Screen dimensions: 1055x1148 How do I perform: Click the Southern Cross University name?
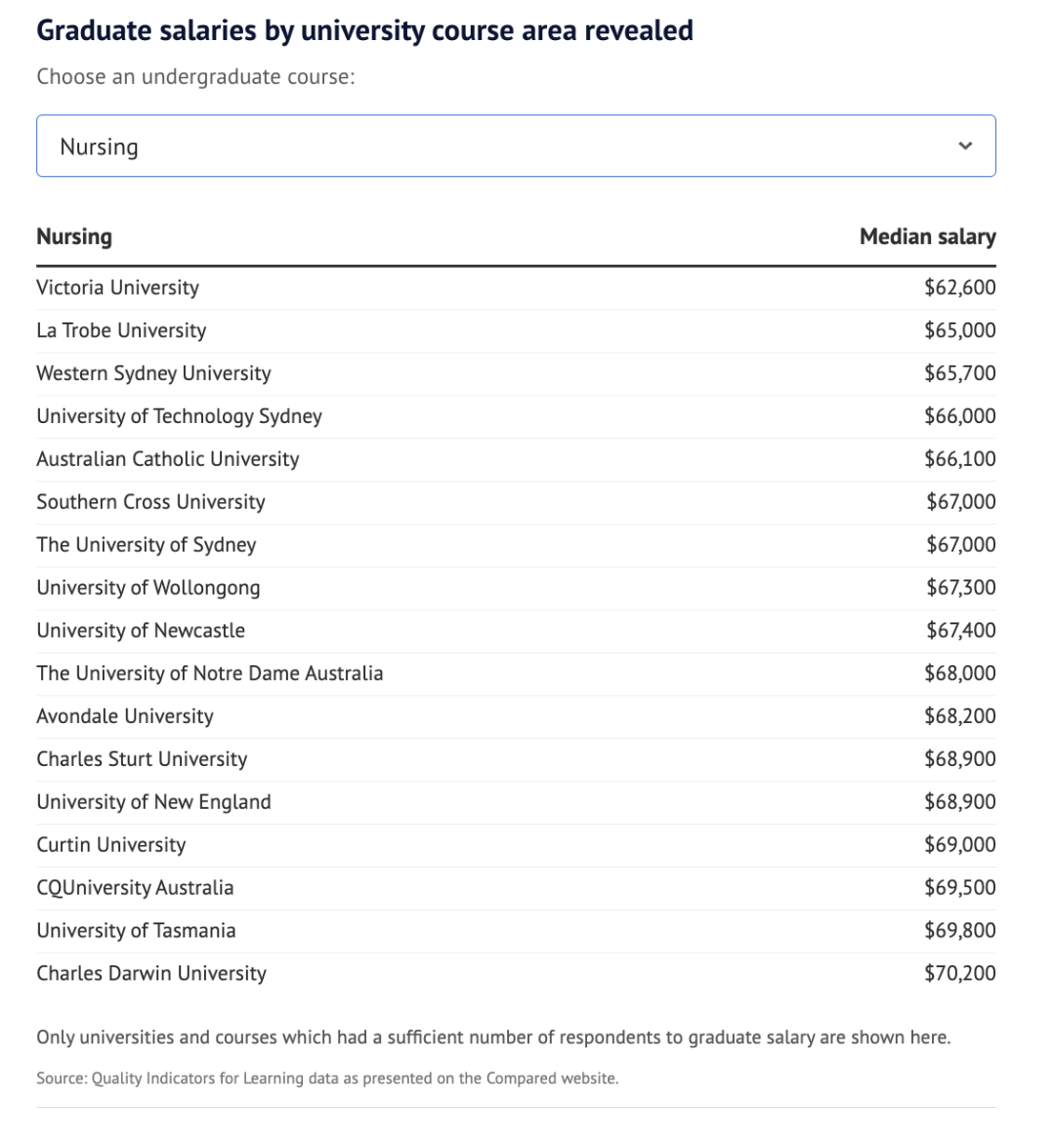tap(150, 502)
